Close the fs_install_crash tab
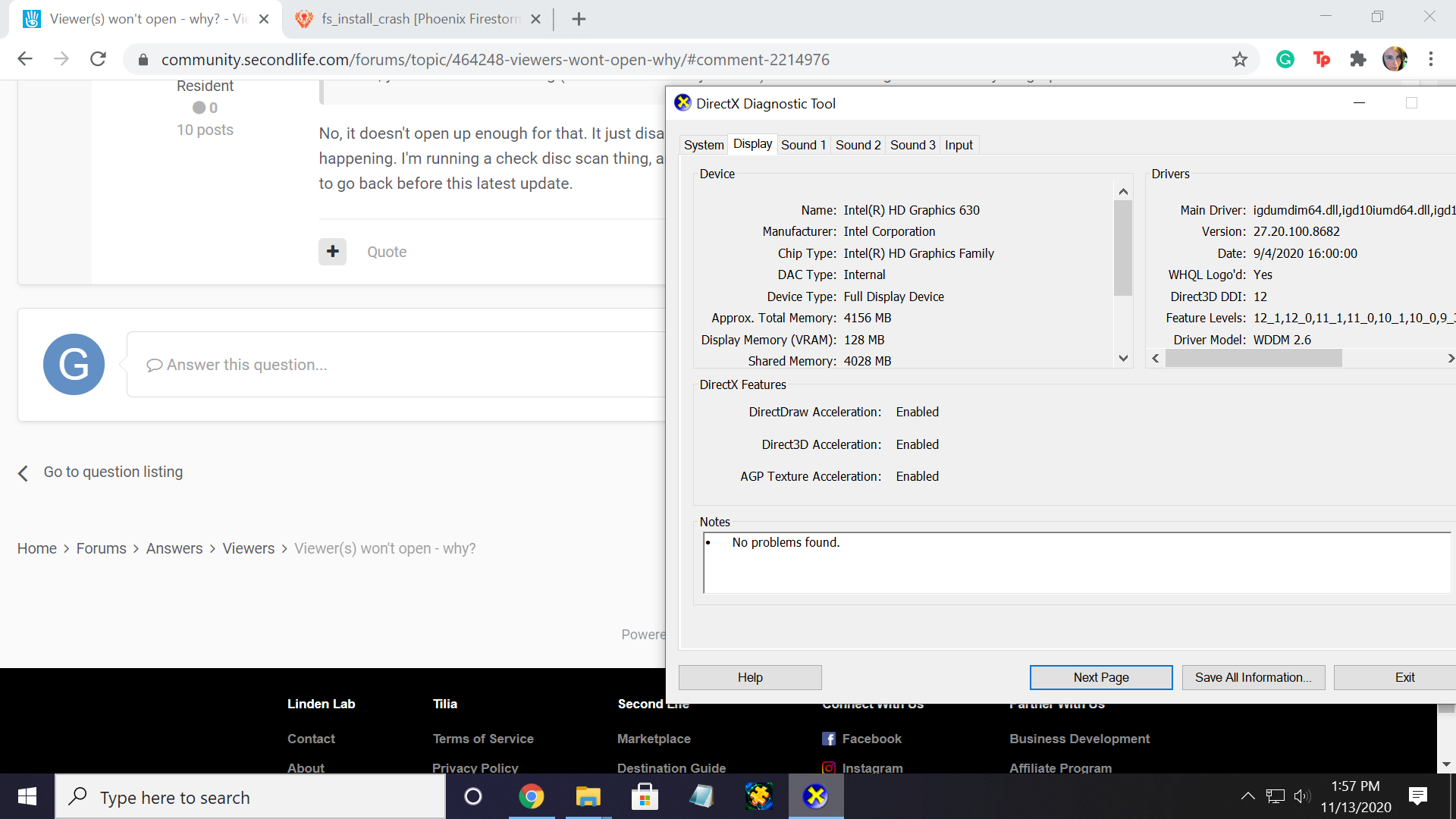Viewport: 1456px width, 819px height. coord(535,19)
